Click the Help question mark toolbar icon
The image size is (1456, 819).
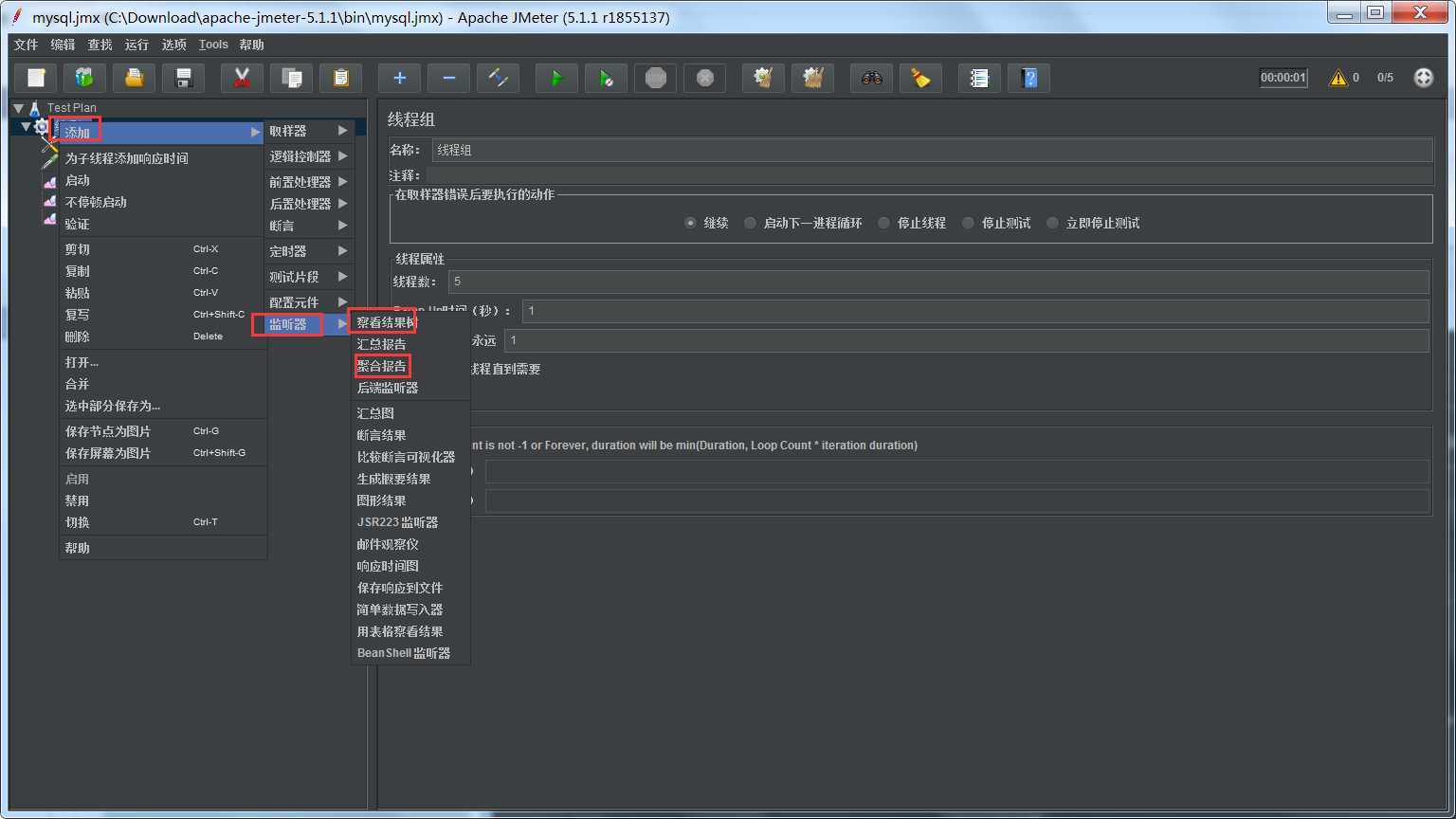coord(1029,78)
